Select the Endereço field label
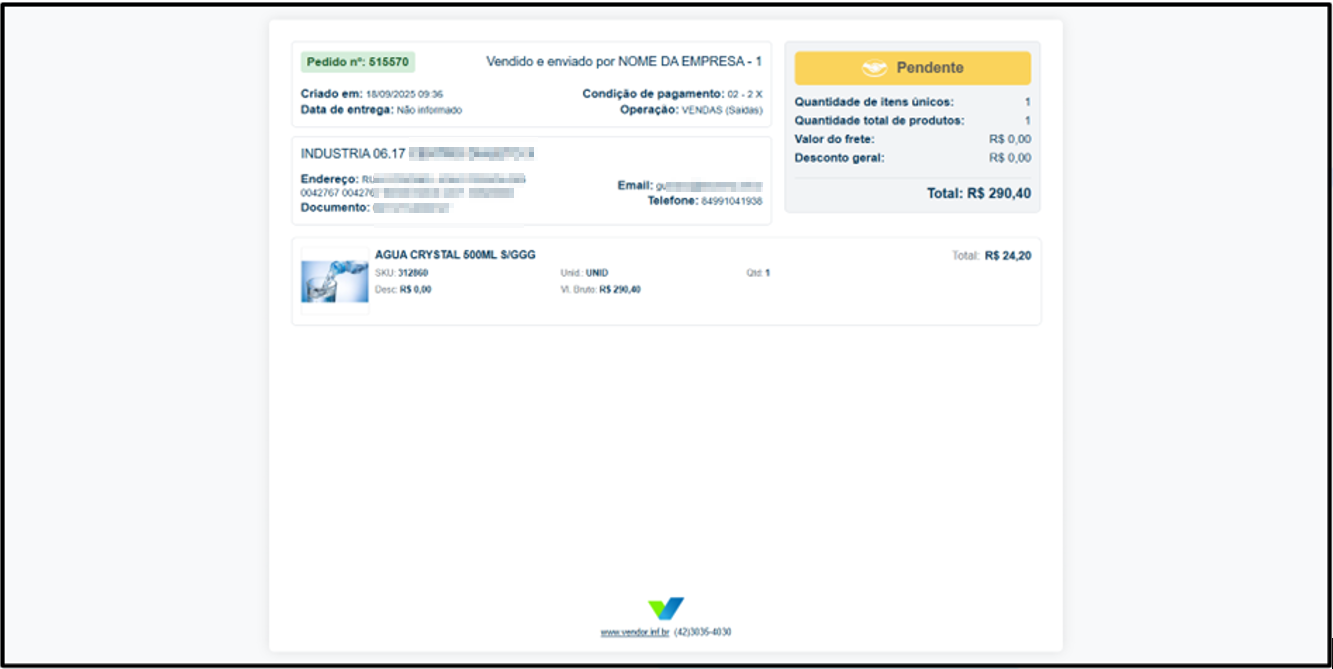 tap(329, 179)
